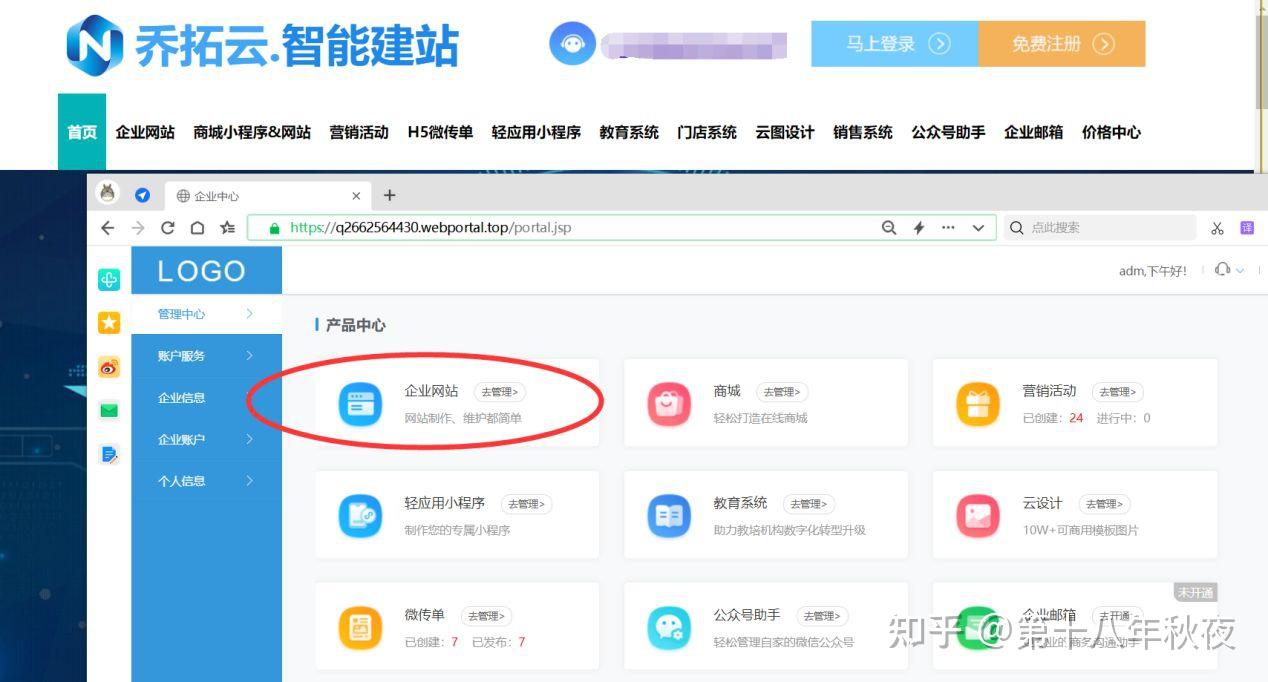
Task: Click the purple translate icon
Action: (1247, 228)
